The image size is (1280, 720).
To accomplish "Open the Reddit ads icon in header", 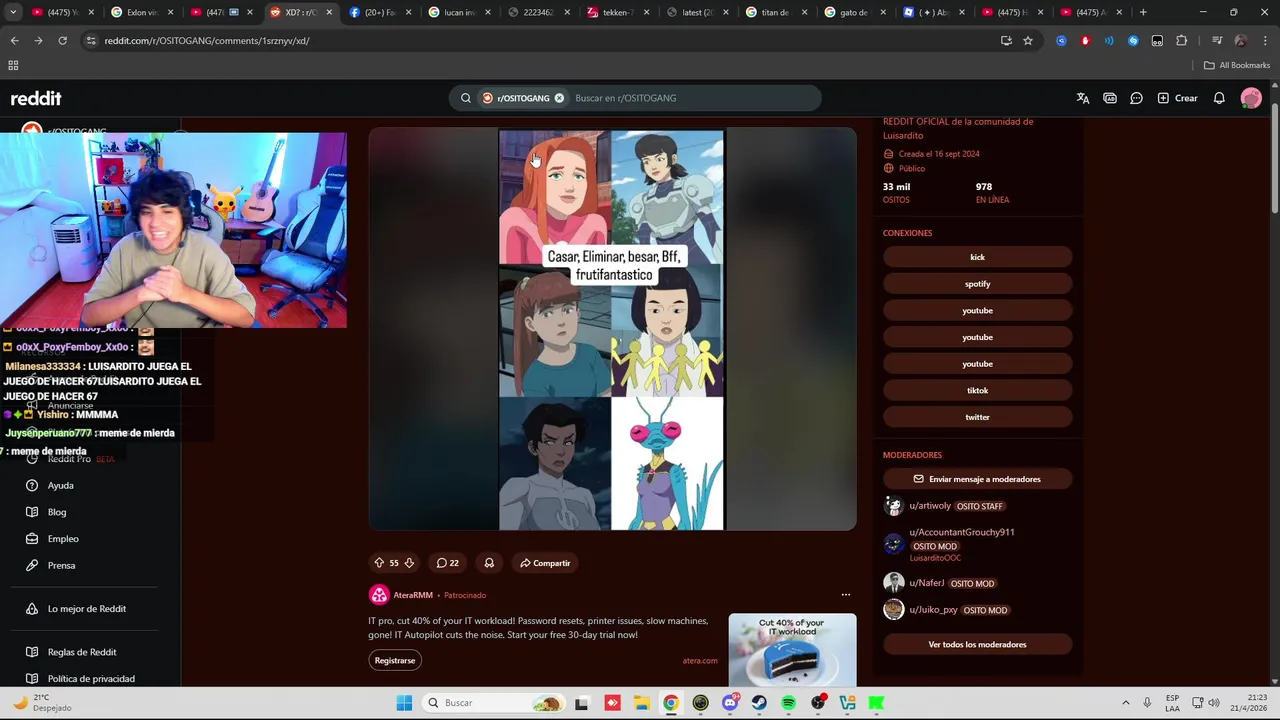I will [x=1110, y=98].
